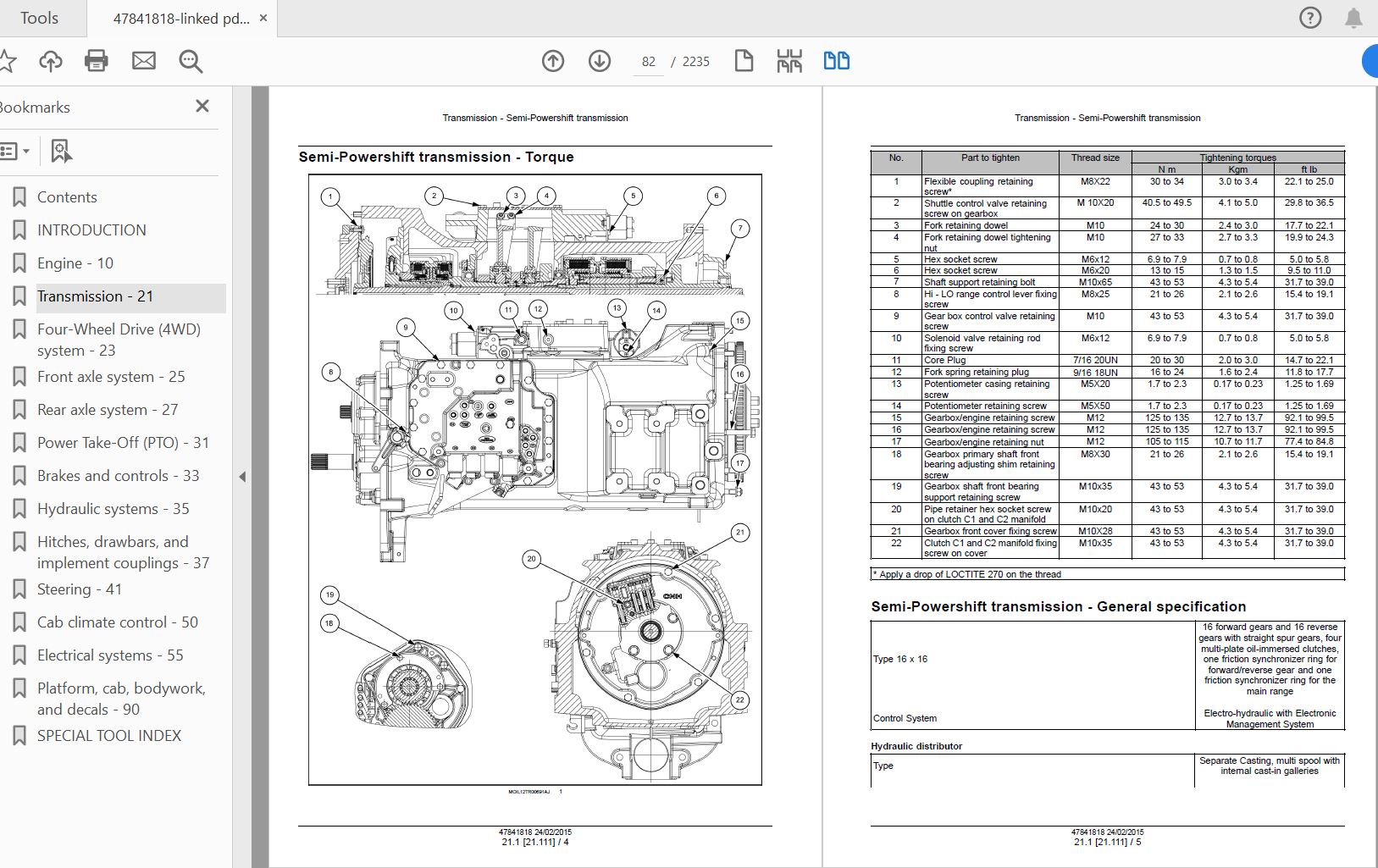Go to previous page arrow
Viewport: 1378px width, 868px height.
553,61
